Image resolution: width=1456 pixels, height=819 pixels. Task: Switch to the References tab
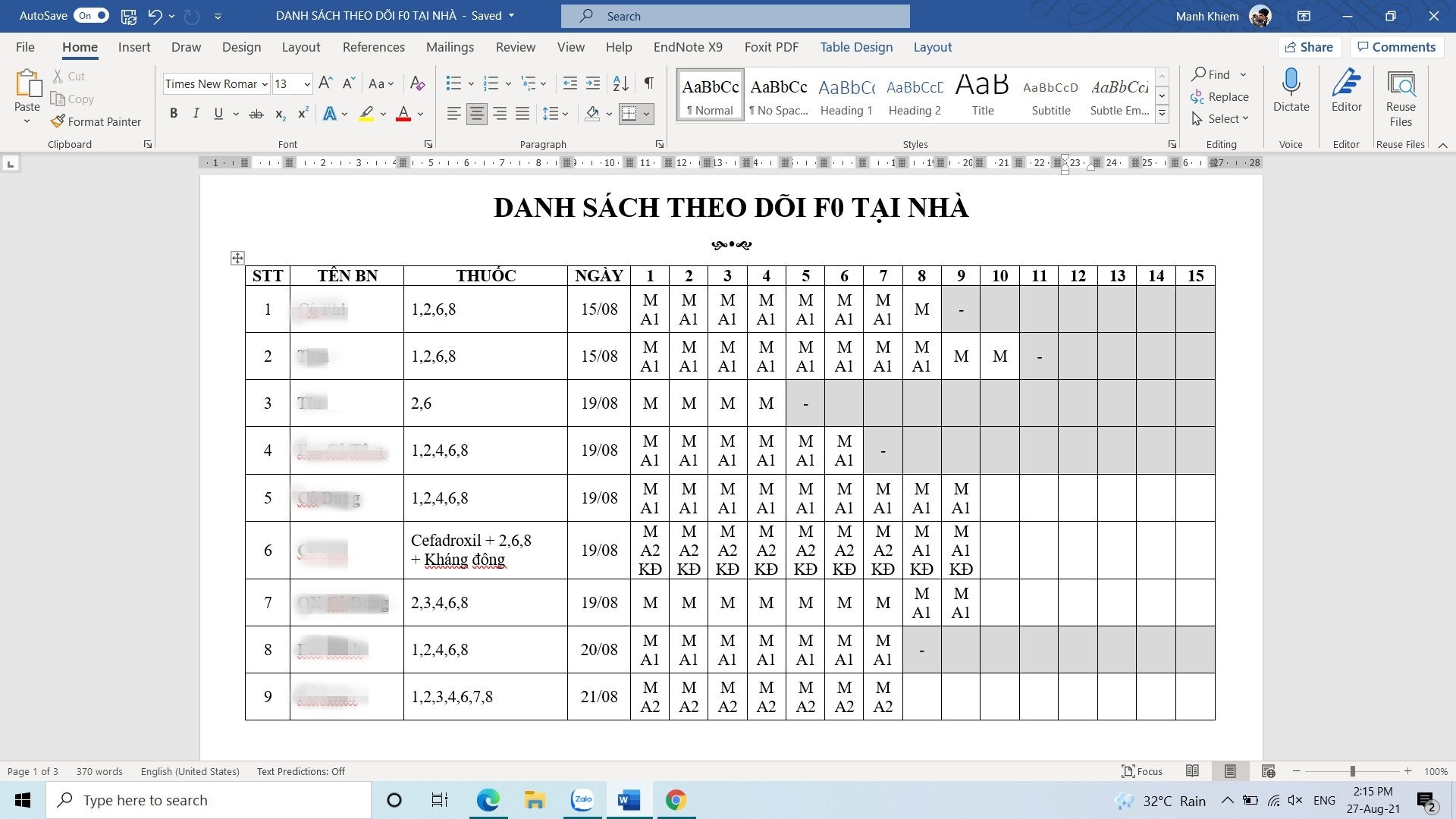[373, 47]
